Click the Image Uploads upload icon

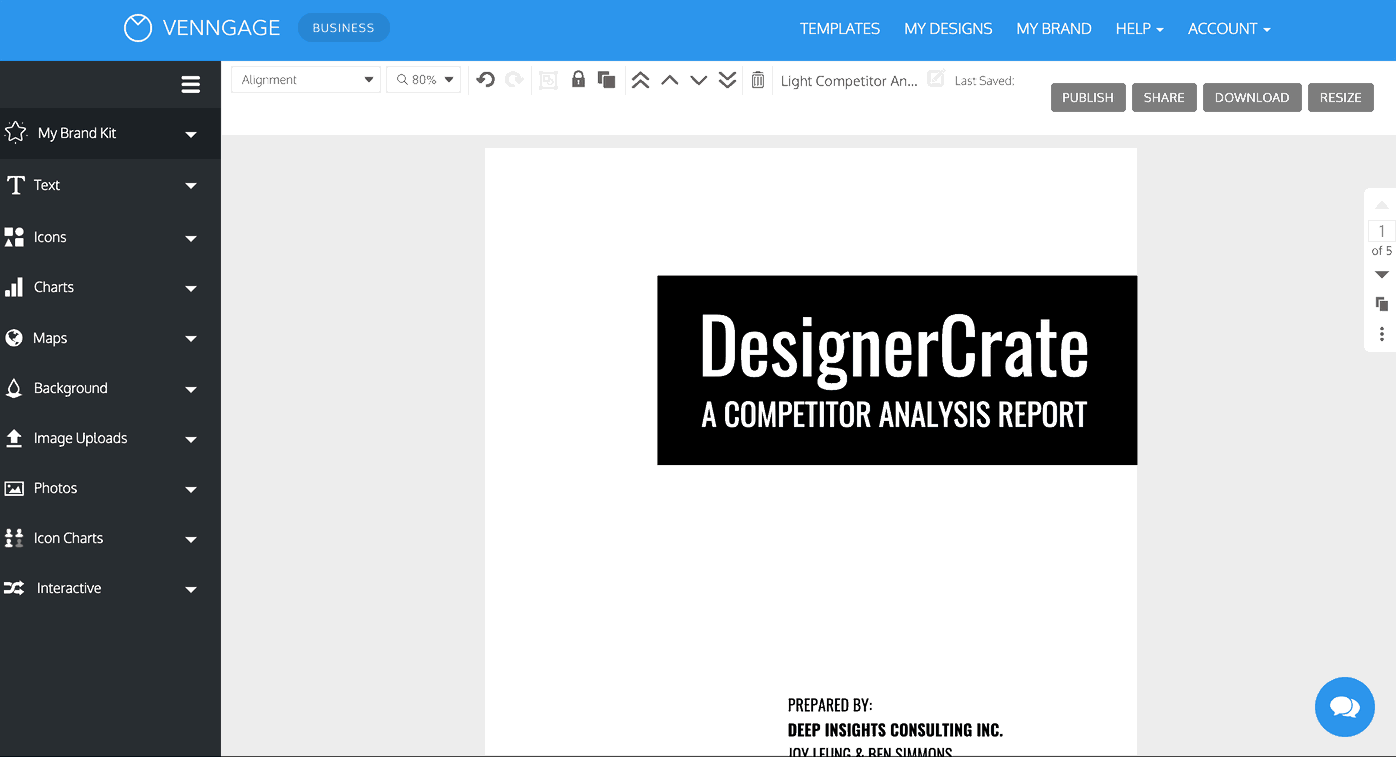pos(14,438)
